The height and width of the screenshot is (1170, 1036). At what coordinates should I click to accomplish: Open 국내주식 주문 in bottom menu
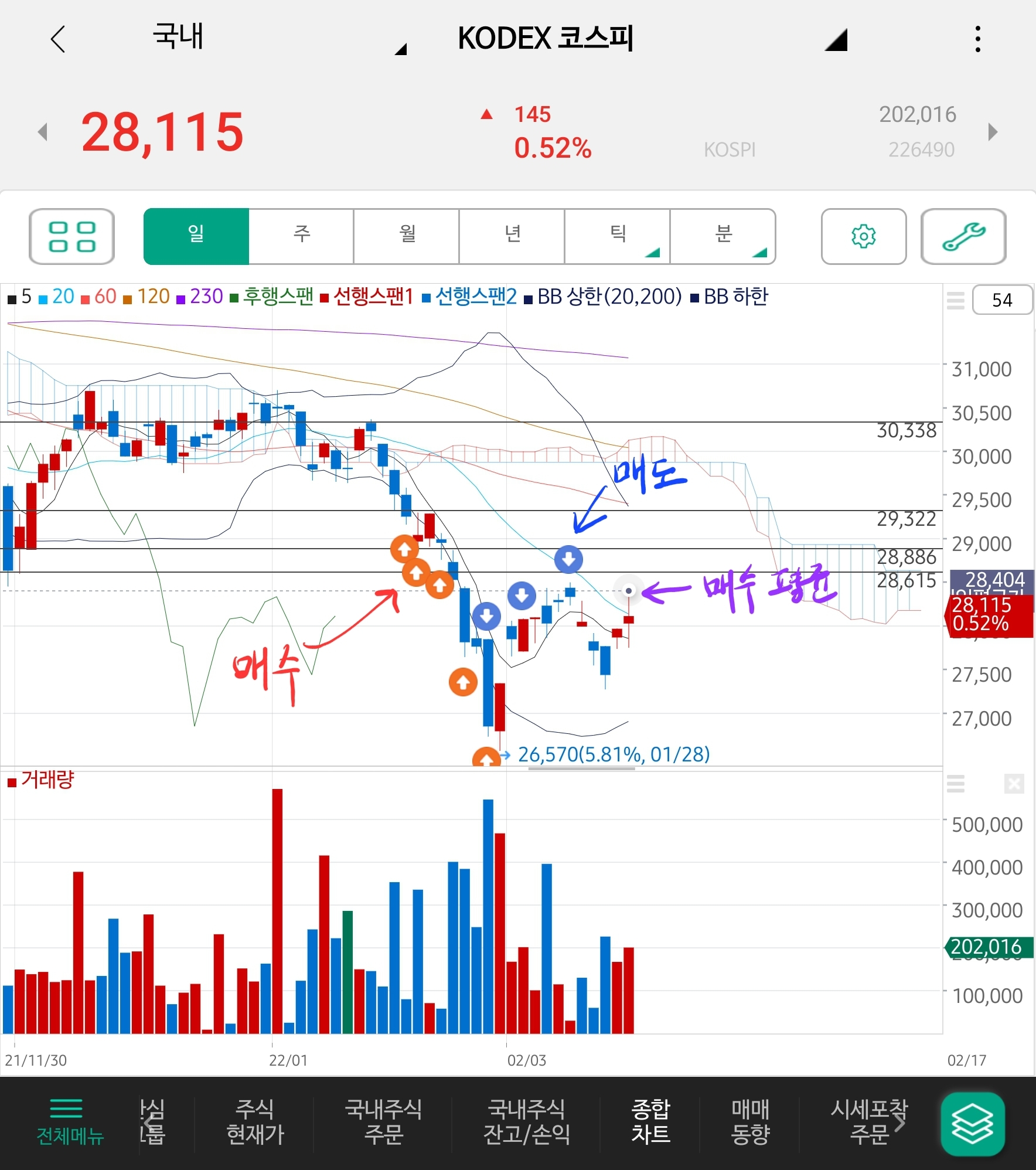pos(383,1122)
